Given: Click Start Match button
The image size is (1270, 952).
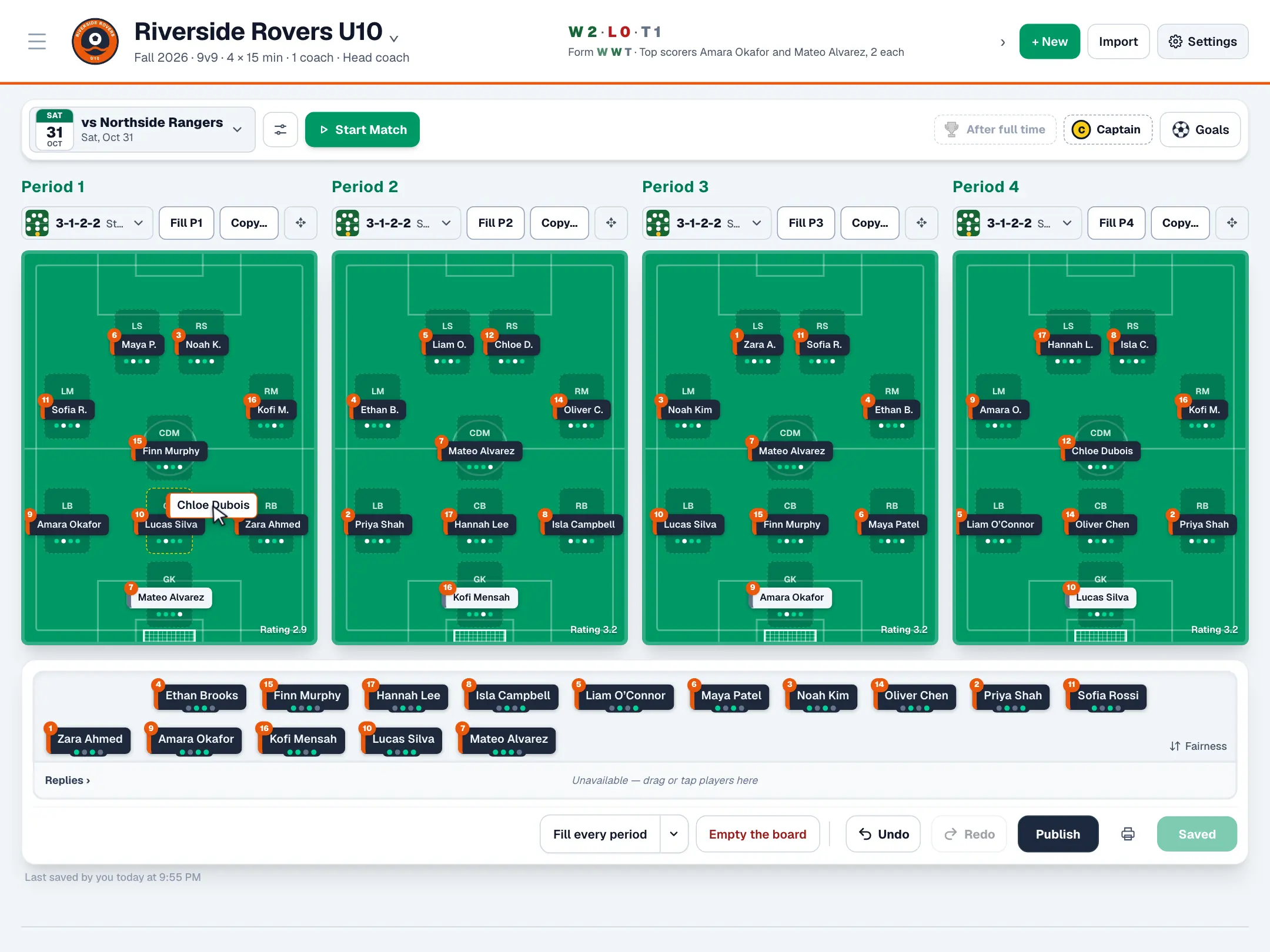Looking at the screenshot, I should tap(363, 129).
